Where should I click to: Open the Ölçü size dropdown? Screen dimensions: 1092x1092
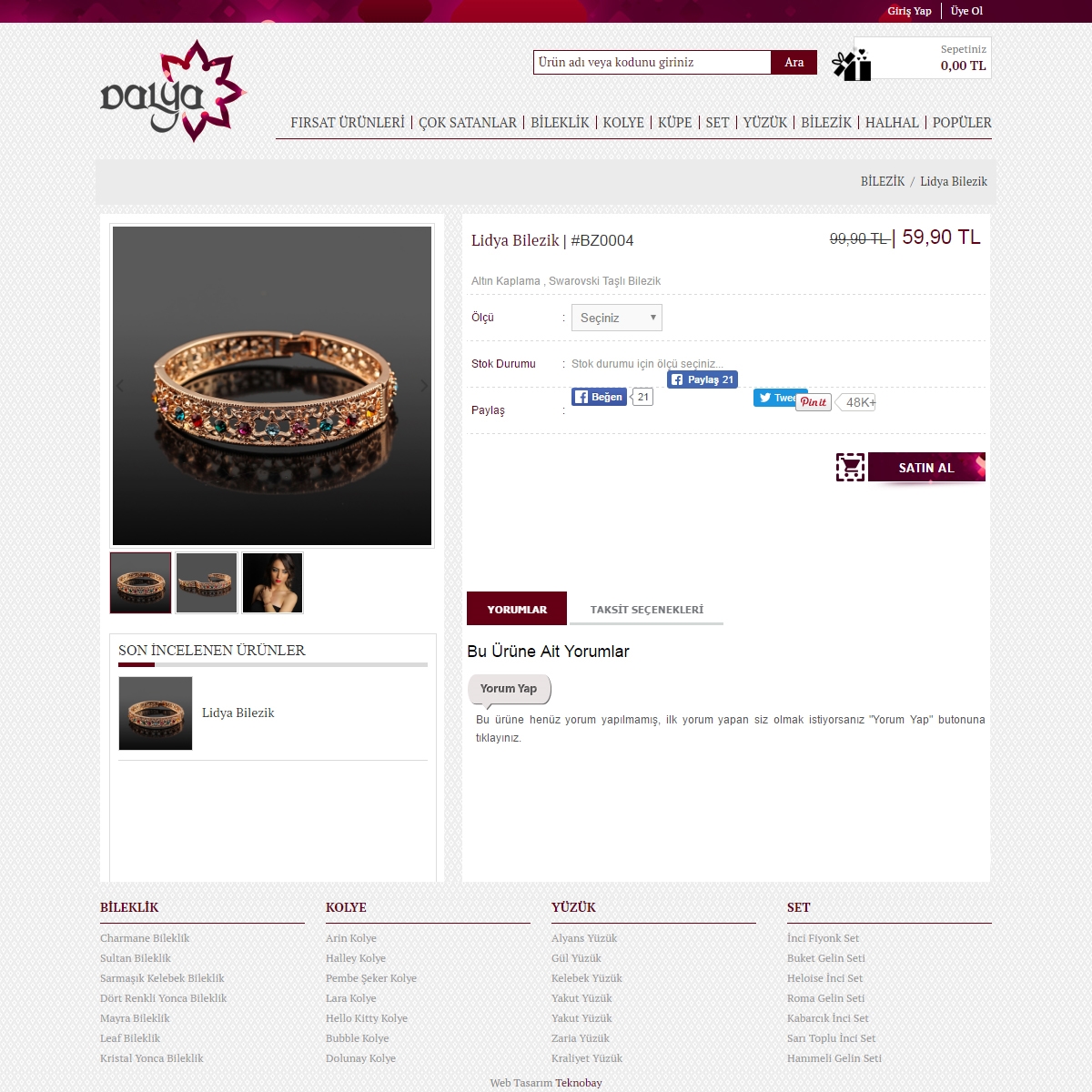pyautogui.click(x=616, y=318)
